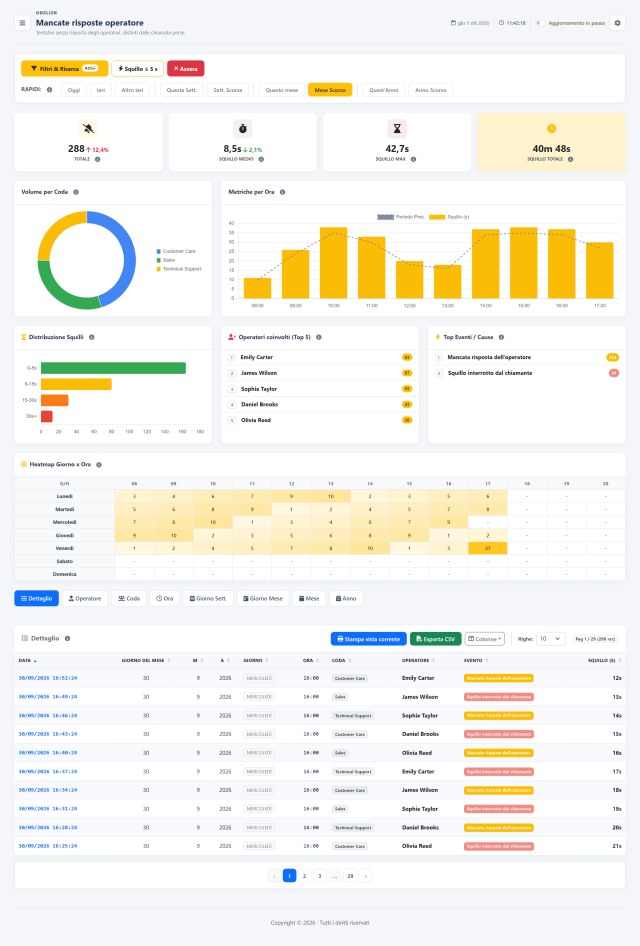Screen dimensions: 640x946
Task: Click info icon next to RAPIDI
Action: click(x=49, y=90)
